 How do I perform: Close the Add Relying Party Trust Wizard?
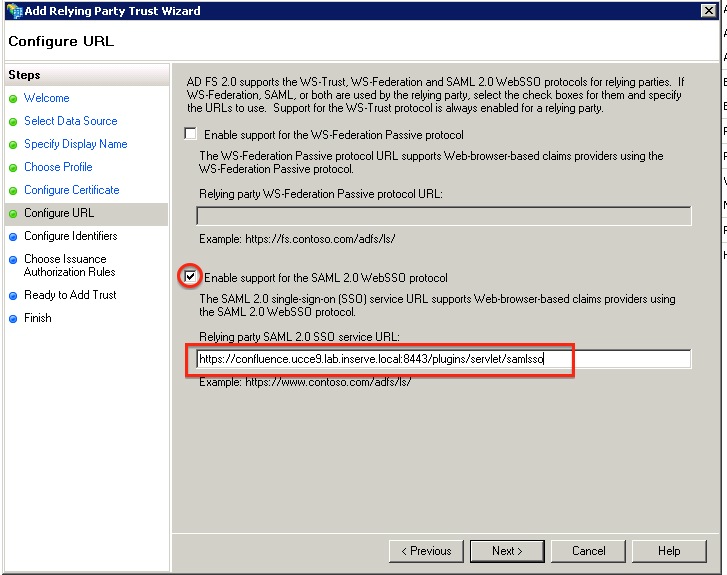tap(709, 11)
